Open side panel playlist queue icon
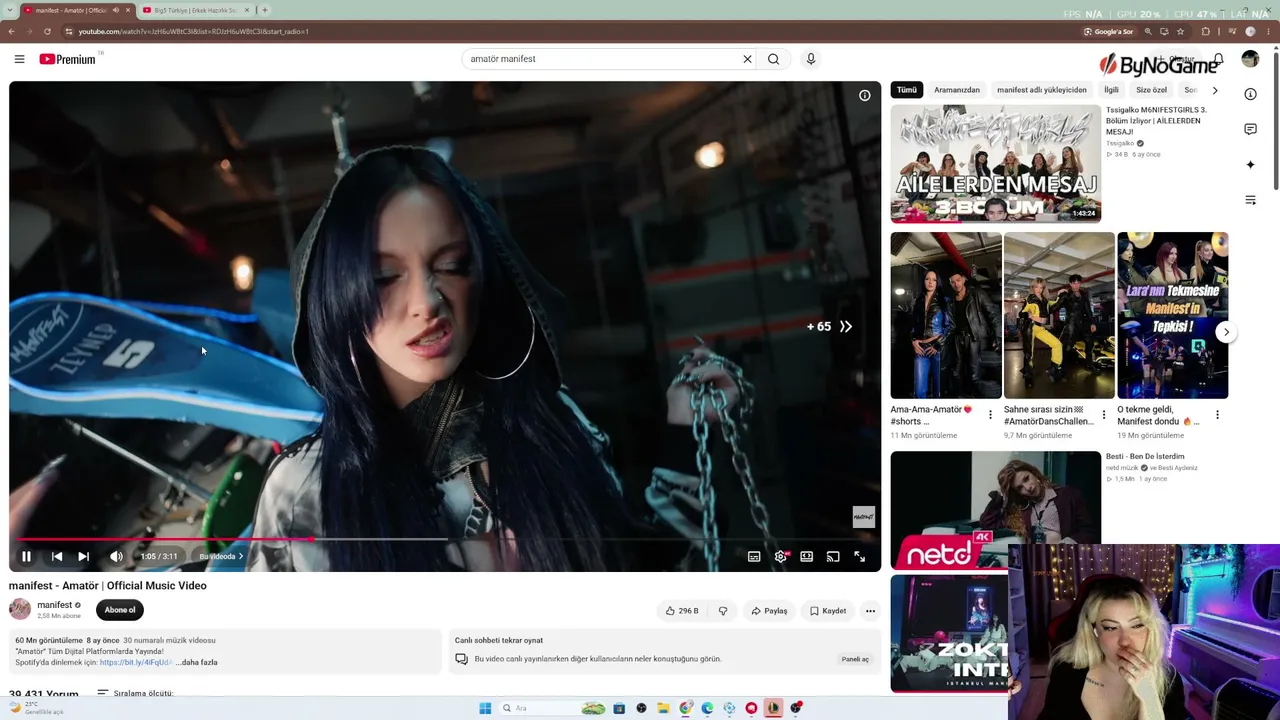 tap(1250, 200)
